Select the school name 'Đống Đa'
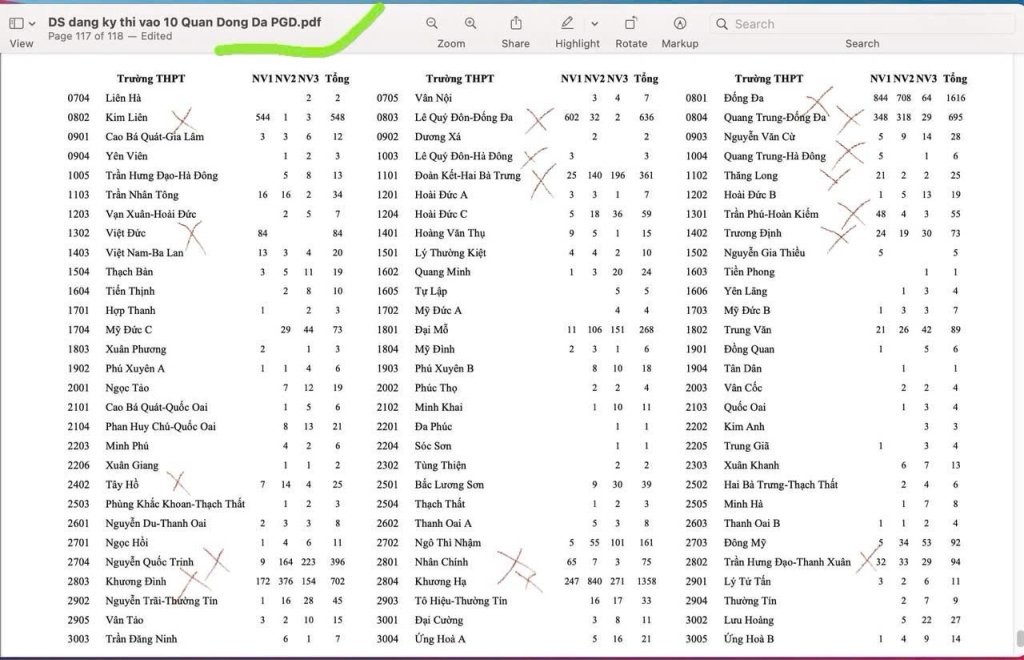The image size is (1024, 660). (744, 98)
